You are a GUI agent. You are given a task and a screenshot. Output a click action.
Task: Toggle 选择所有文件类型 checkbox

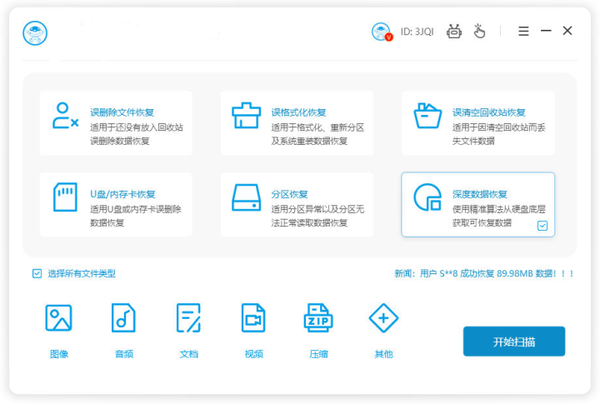pyautogui.click(x=37, y=274)
